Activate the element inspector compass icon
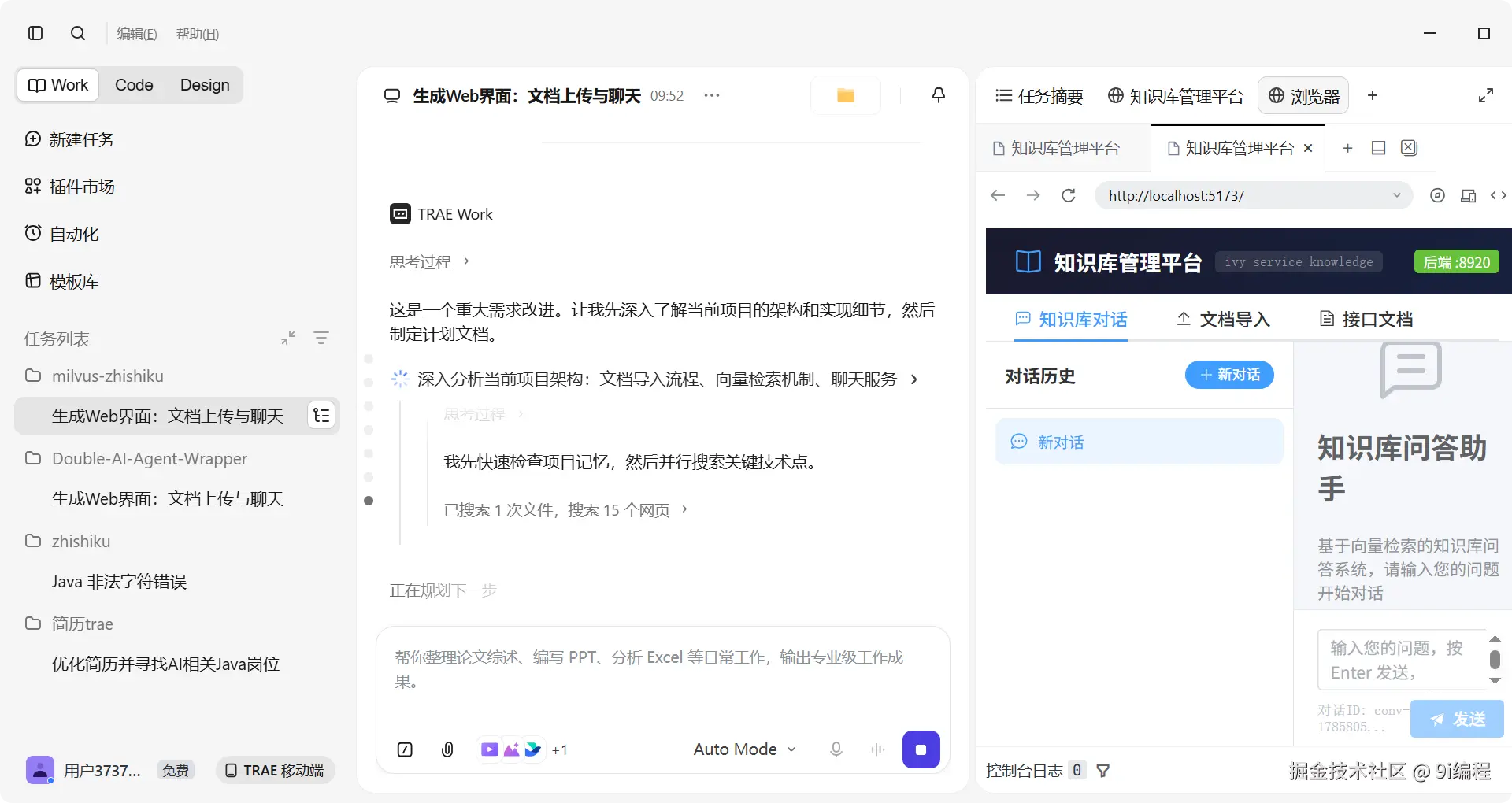 [x=1437, y=195]
